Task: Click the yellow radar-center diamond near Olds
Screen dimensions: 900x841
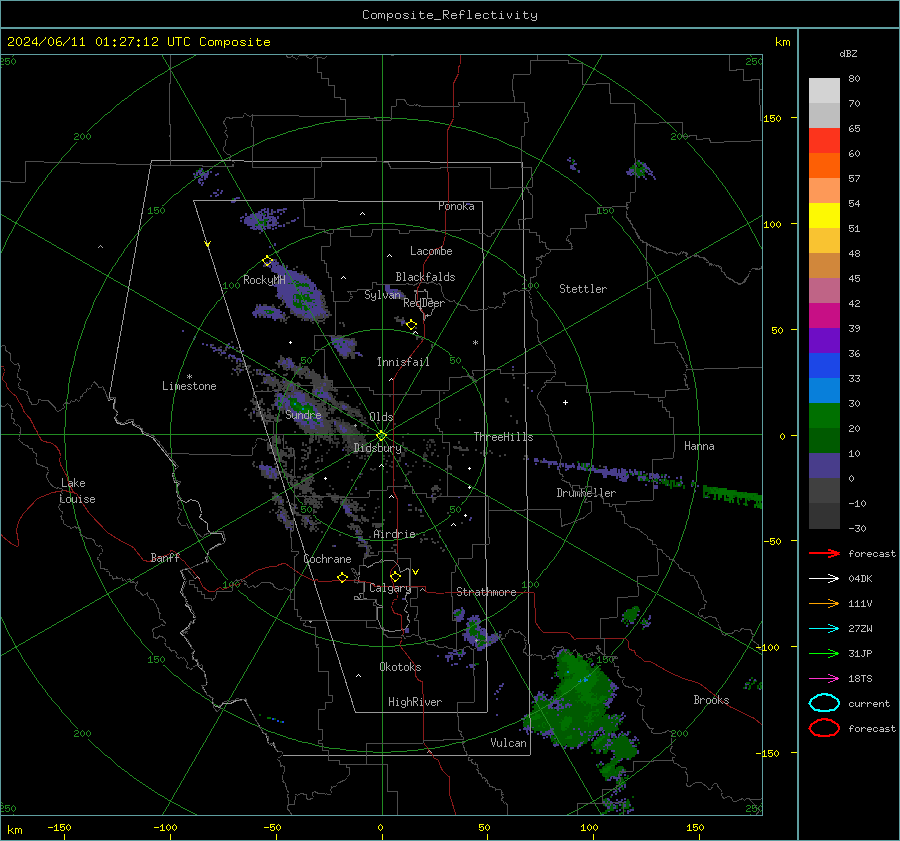Action: (381, 436)
